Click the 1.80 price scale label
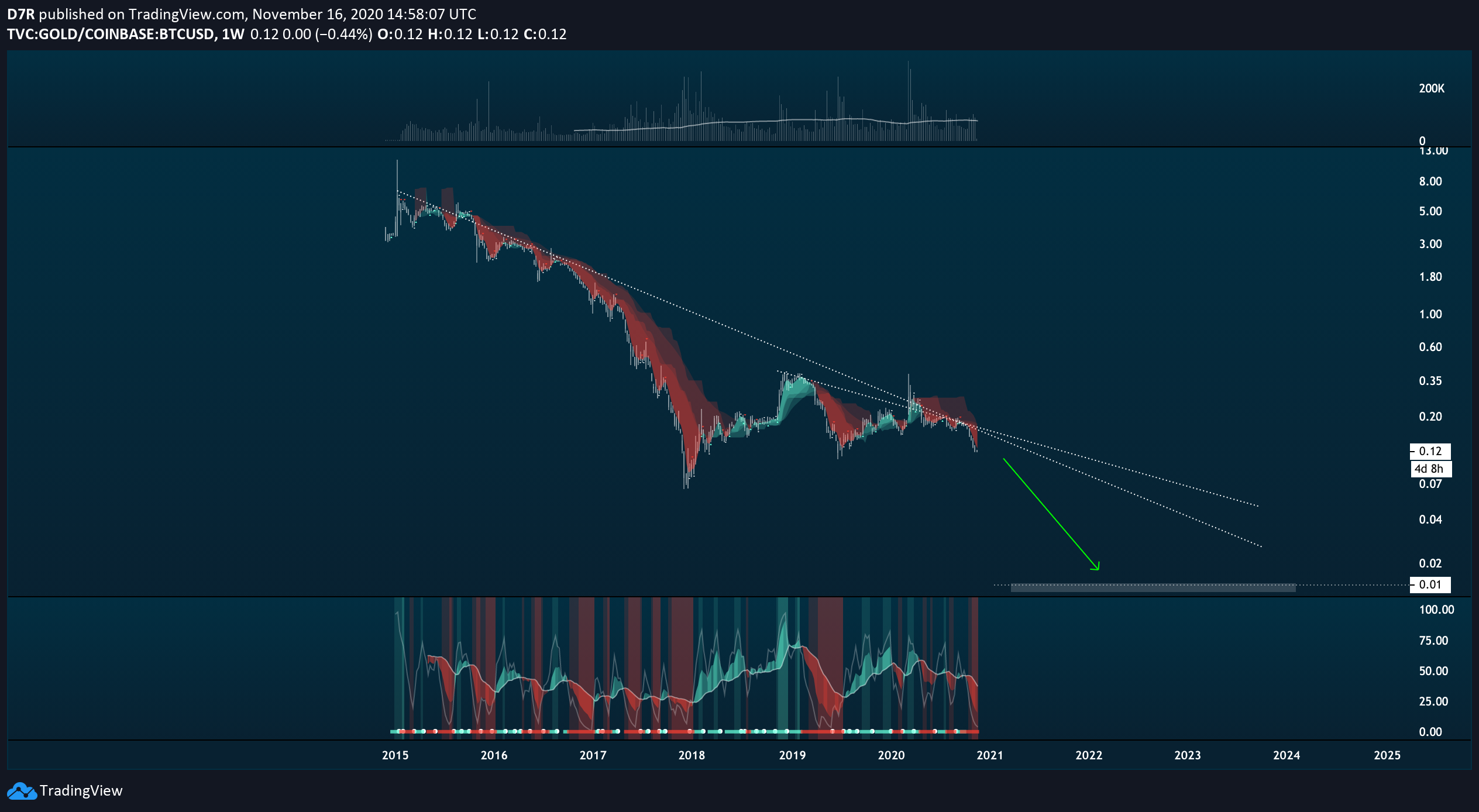Screen dimensions: 1479x812 coord(1430,277)
